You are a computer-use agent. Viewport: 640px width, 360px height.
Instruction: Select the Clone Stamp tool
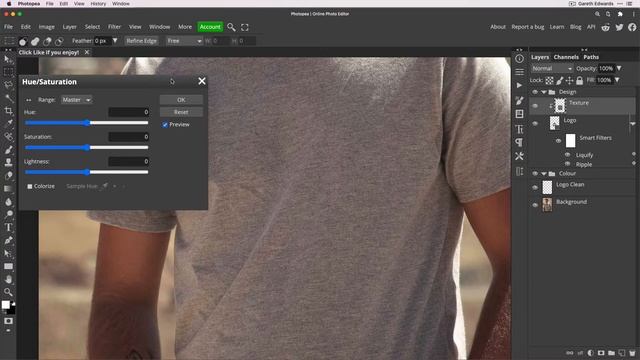point(8,162)
